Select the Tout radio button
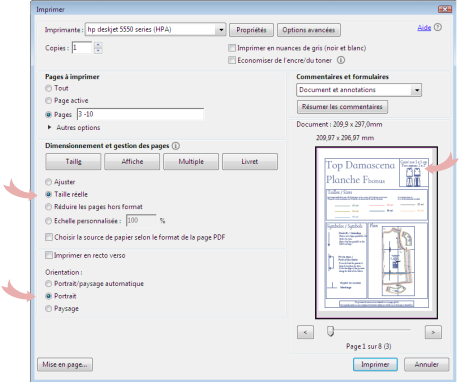460x382 pixels. pyautogui.click(x=49, y=88)
